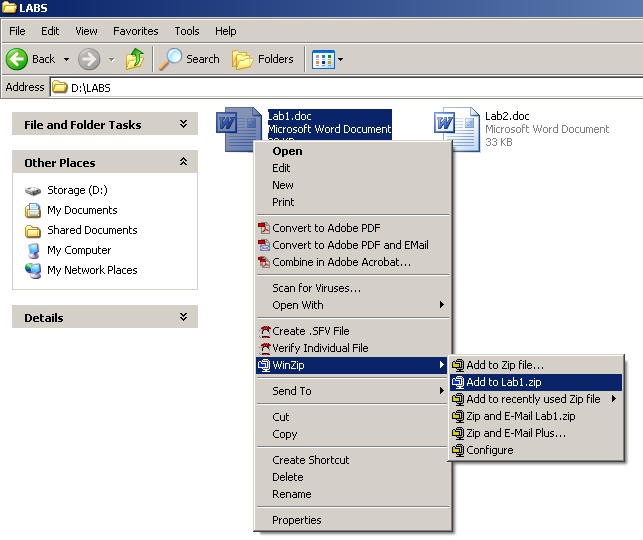Expand the Open With submenu

[x=442, y=305]
